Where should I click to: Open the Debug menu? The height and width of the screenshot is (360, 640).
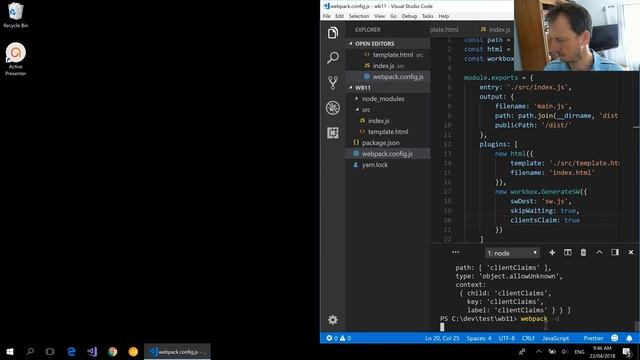tap(409, 16)
